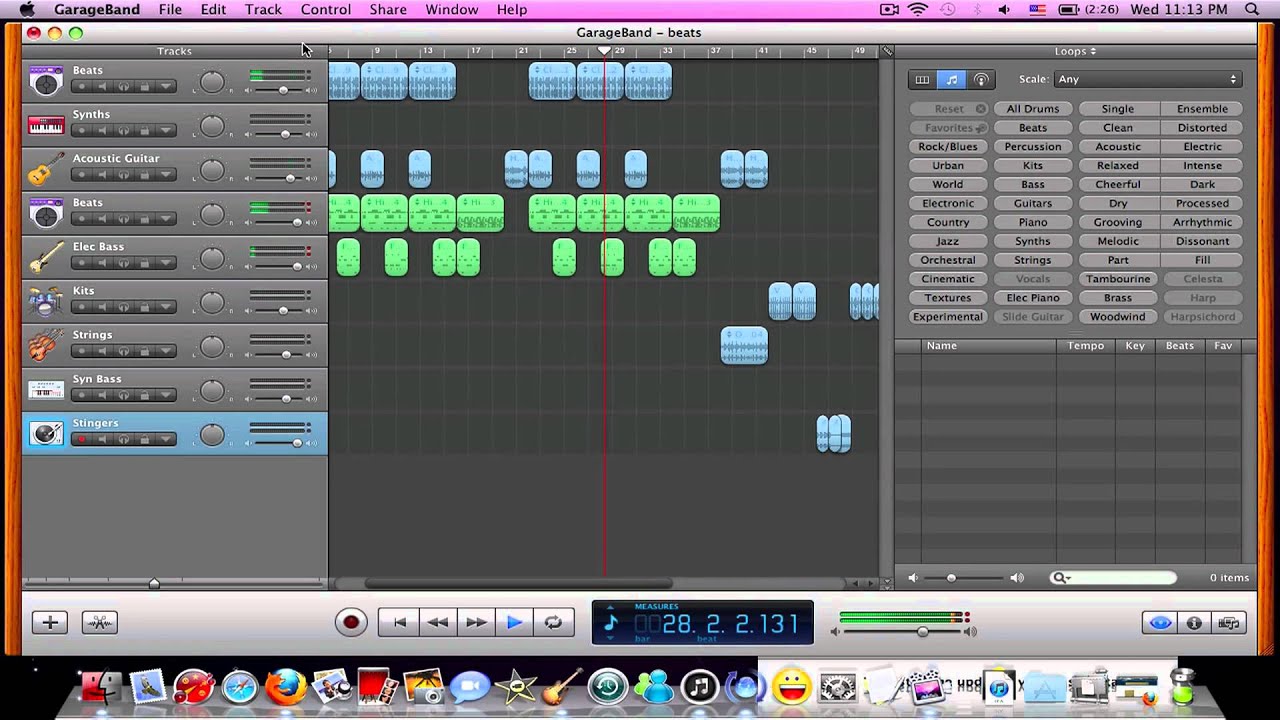Click the Reset keywords button

pos(949,109)
